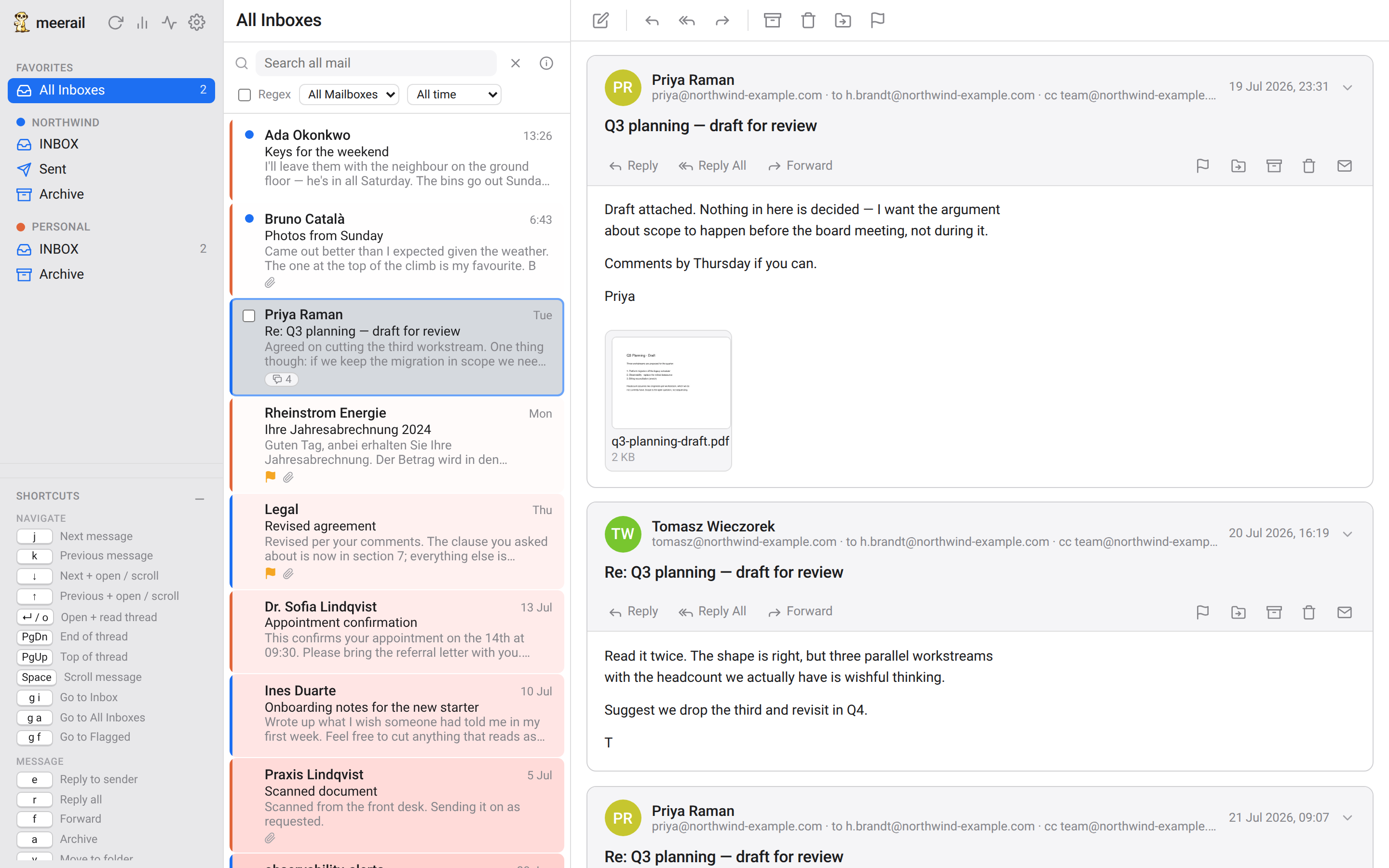Move Priya's 19 Jul message to a folder
1389x868 pixels.
click(x=1238, y=166)
